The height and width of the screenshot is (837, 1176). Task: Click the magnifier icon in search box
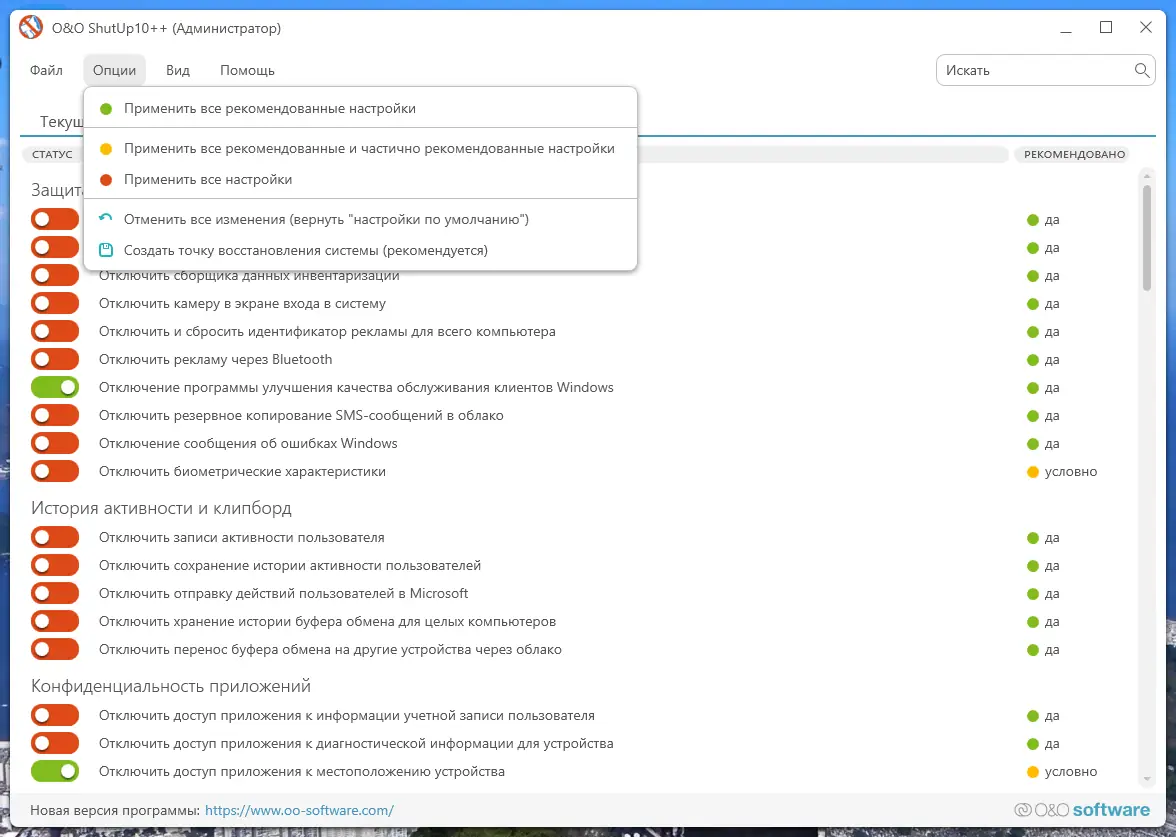click(x=1142, y=70)
